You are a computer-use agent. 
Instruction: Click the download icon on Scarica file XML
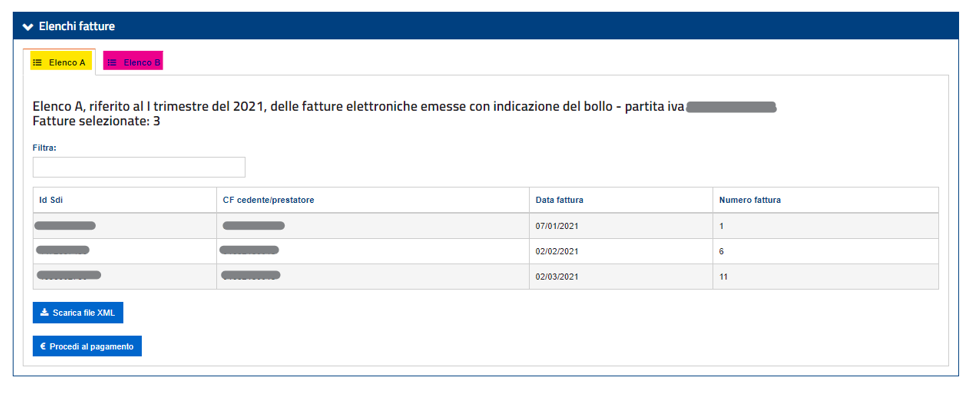[43, 313]
